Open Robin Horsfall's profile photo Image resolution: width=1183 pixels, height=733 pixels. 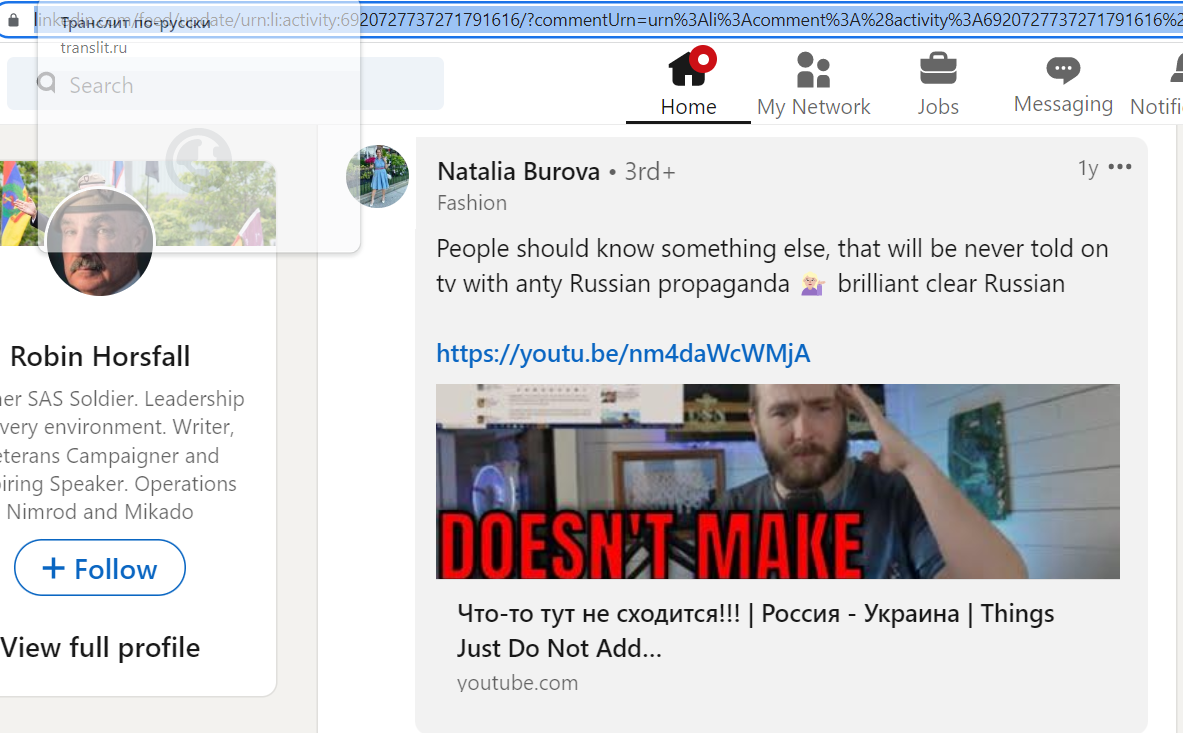point(100,241)
